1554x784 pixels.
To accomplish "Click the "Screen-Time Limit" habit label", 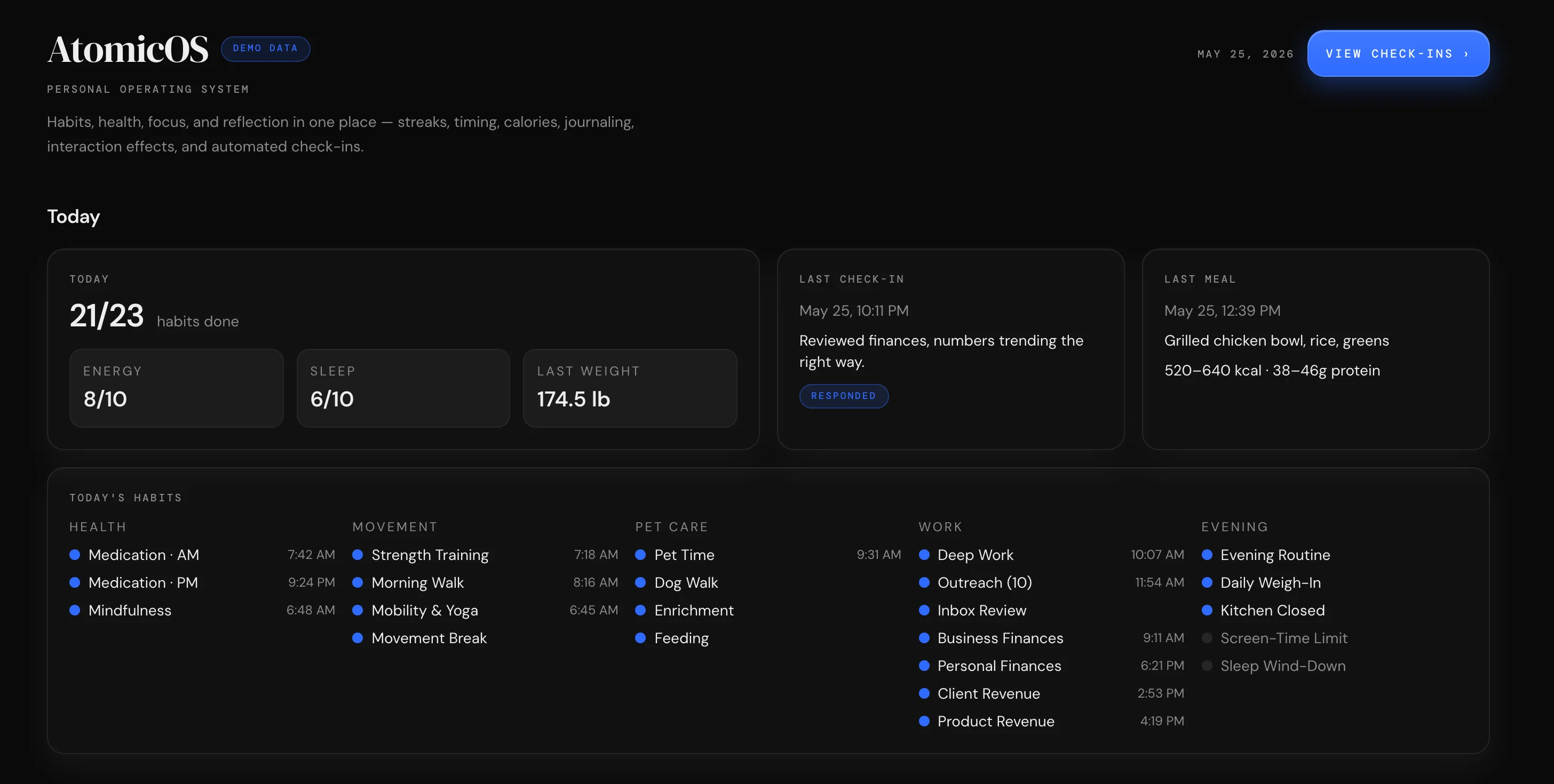I will pyautogui.click(x=1284, y=638).
